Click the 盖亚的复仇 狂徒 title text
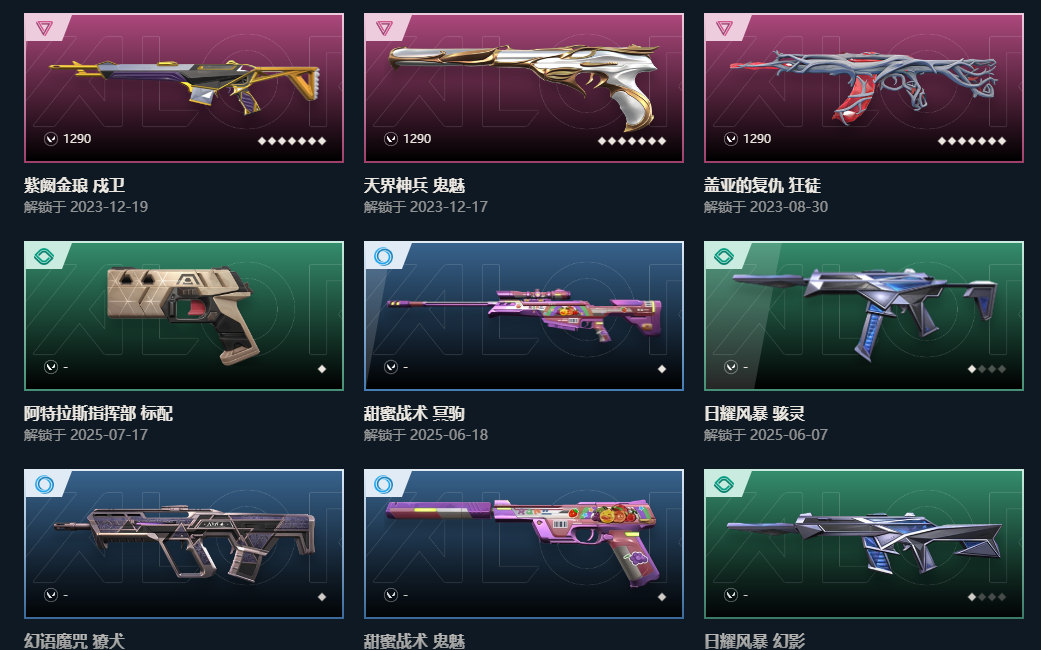1041x650 pixels. click(762, 185)
